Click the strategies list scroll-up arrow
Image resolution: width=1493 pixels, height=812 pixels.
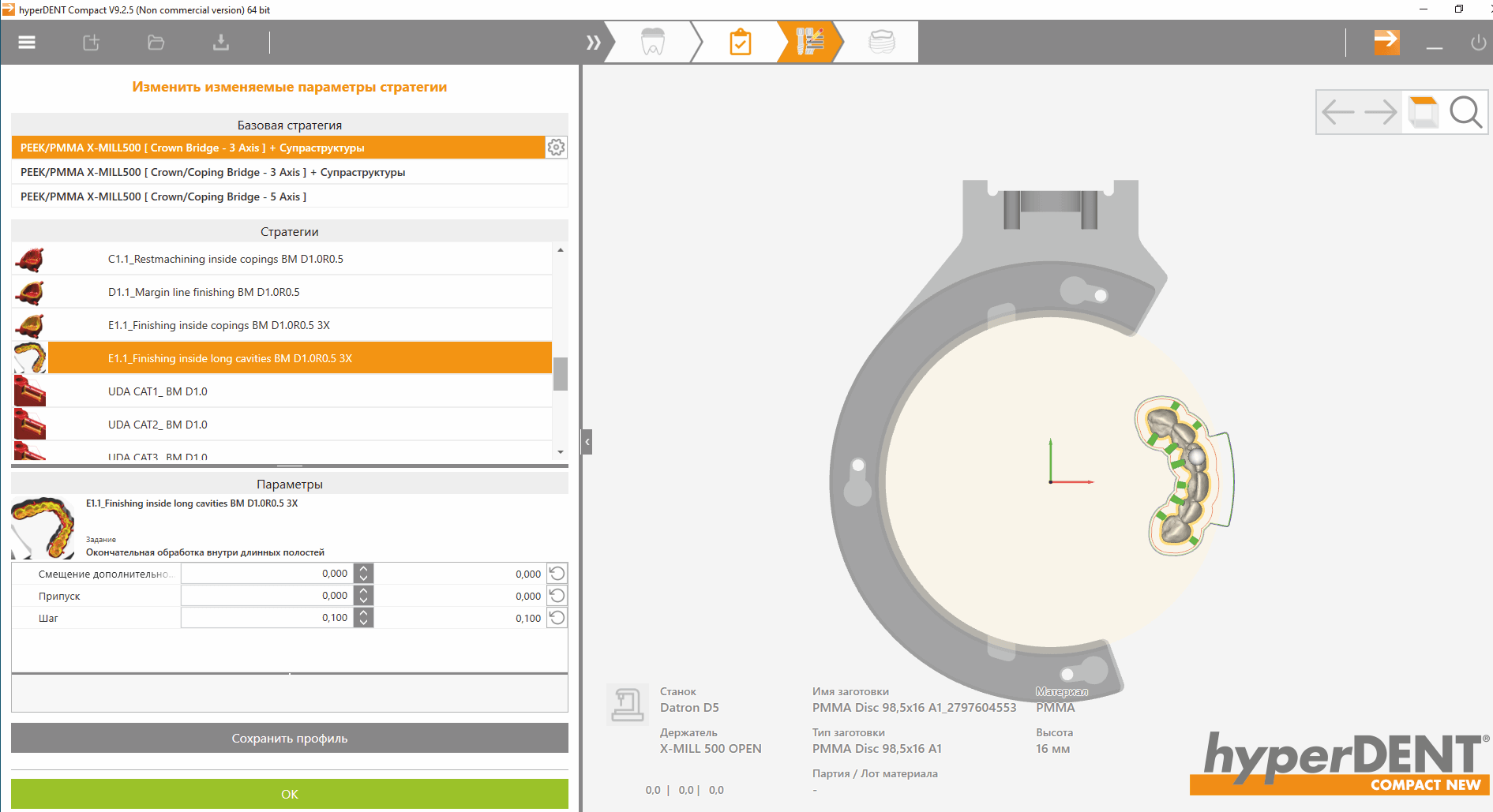561,250
